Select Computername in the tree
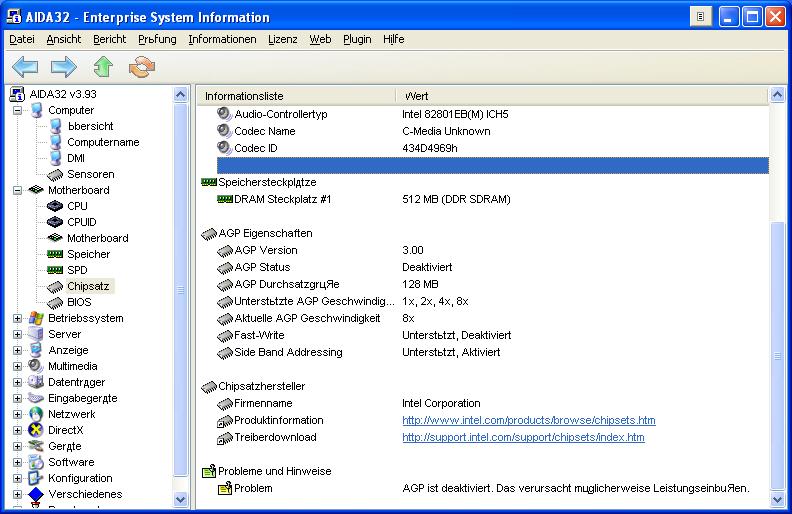Screen dimensions: 792x514 [103, 142]
